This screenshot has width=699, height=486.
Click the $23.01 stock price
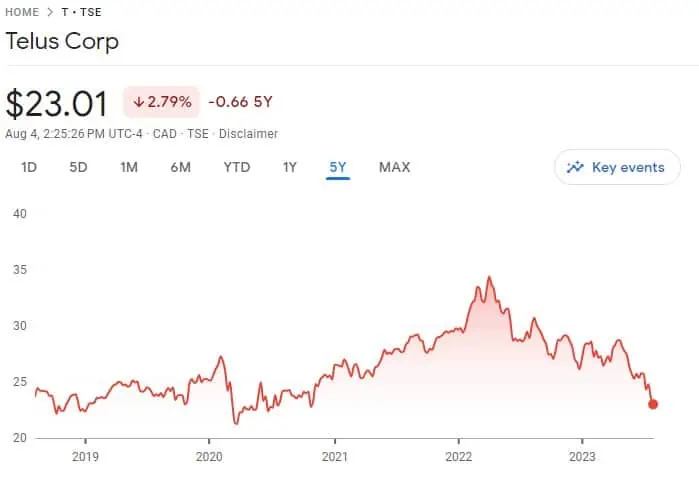57,103
